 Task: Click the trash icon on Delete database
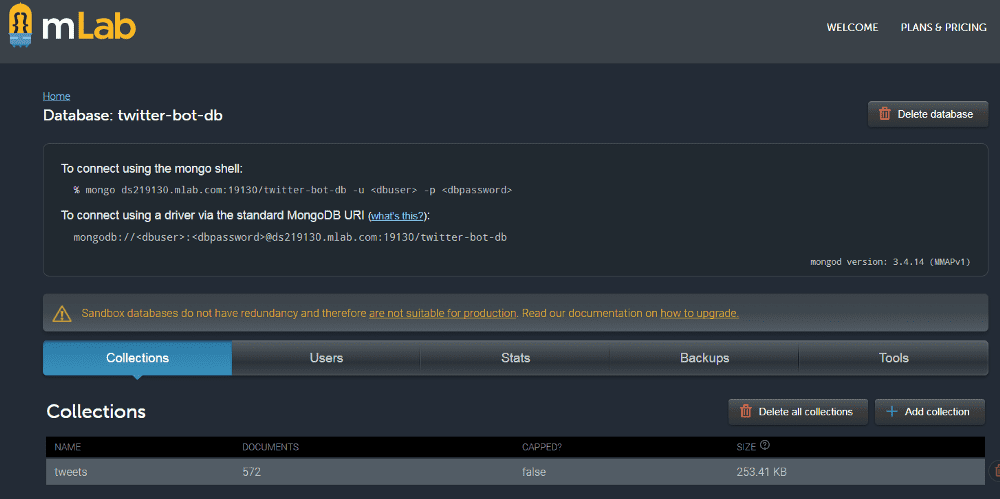point(885,114)
